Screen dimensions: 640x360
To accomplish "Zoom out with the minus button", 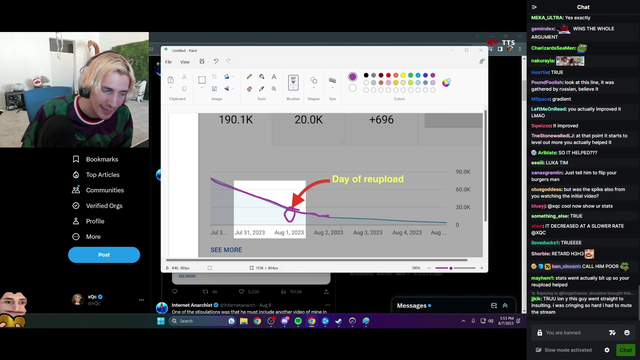I will click(429, 268).
